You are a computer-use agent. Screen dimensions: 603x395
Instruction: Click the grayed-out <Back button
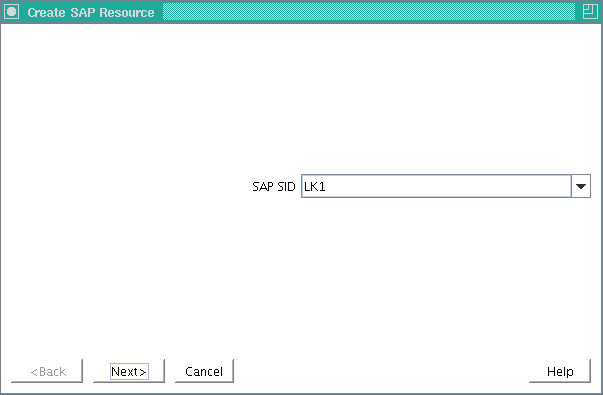click(47, 371)
